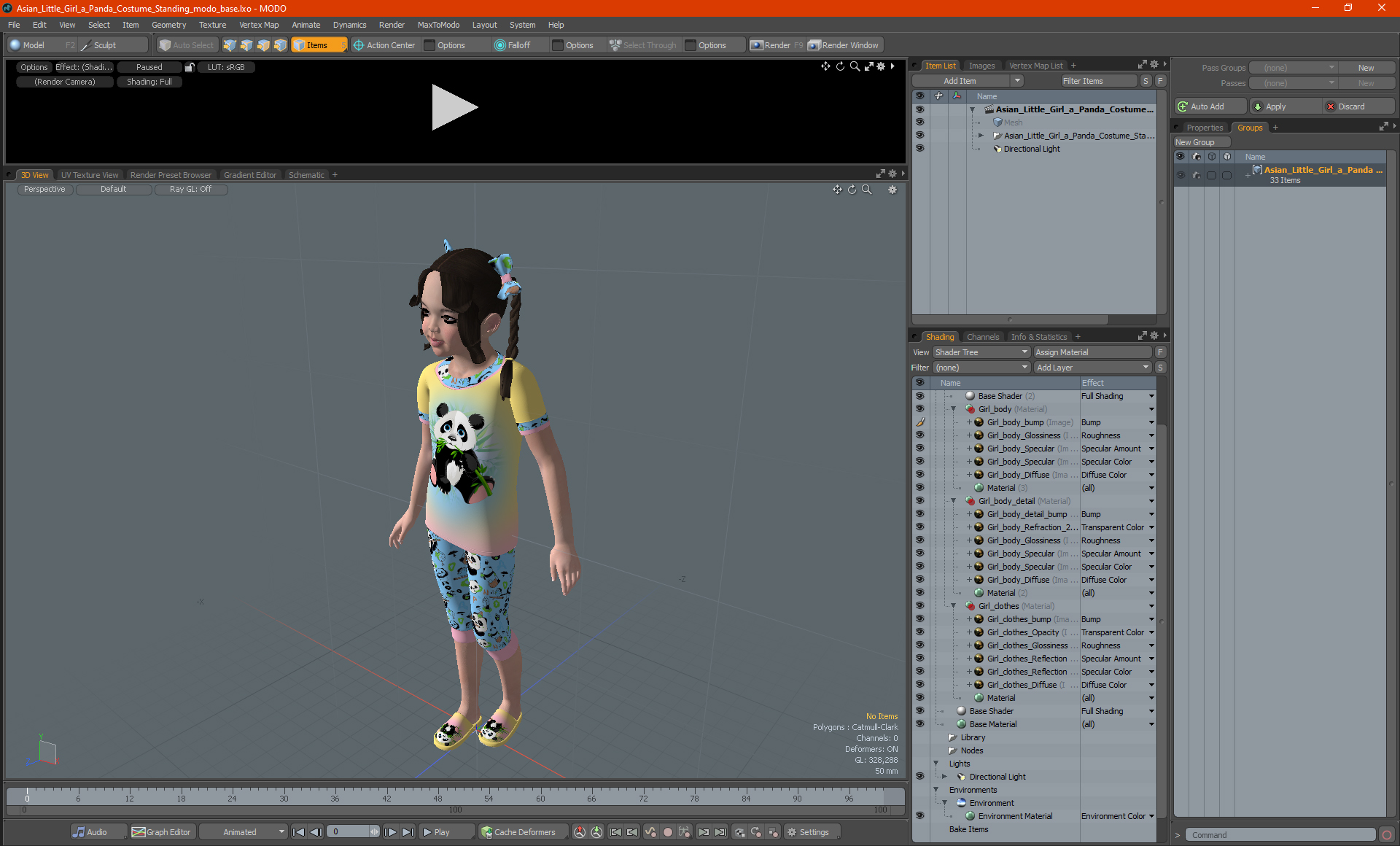Expand Asian_Little_Girl_a_Panda_Costume_Sta child item
Viewport: 1400px width, 846px height.
click(981, 136)
